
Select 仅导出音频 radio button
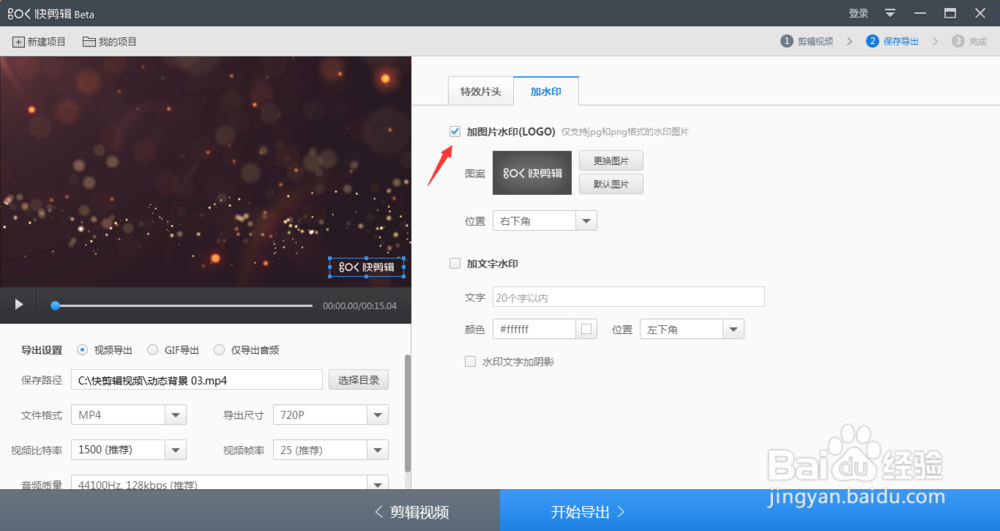(x=219, y=350)
